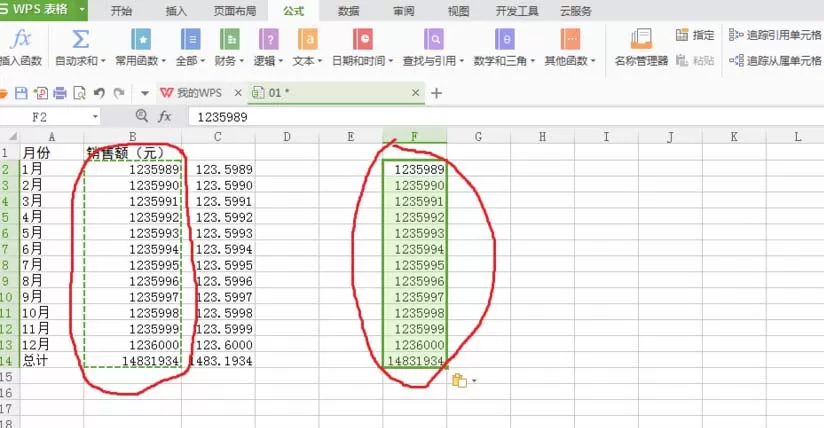The height and width of the screenshot is (428, 824).
Task: Click the magnifier icon beside formula bar
Action: pos(141,116)
